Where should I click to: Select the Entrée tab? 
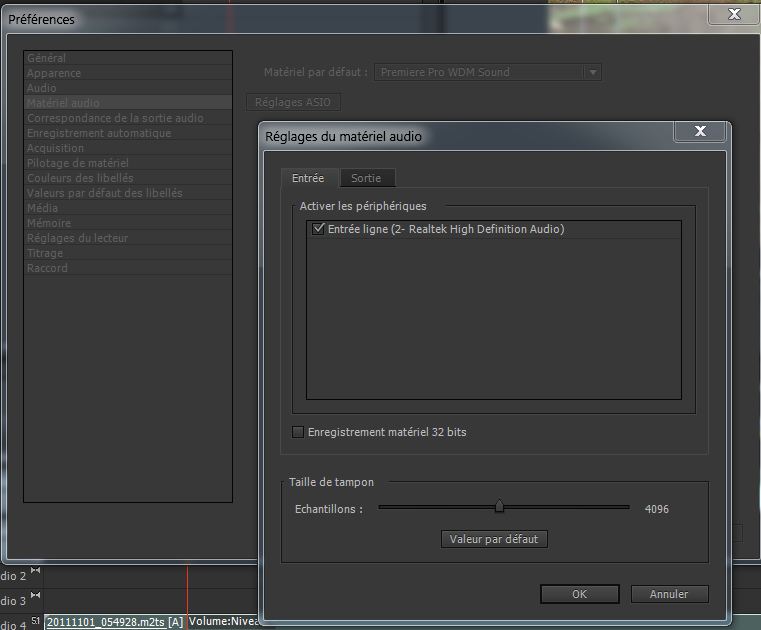point(309,178)
